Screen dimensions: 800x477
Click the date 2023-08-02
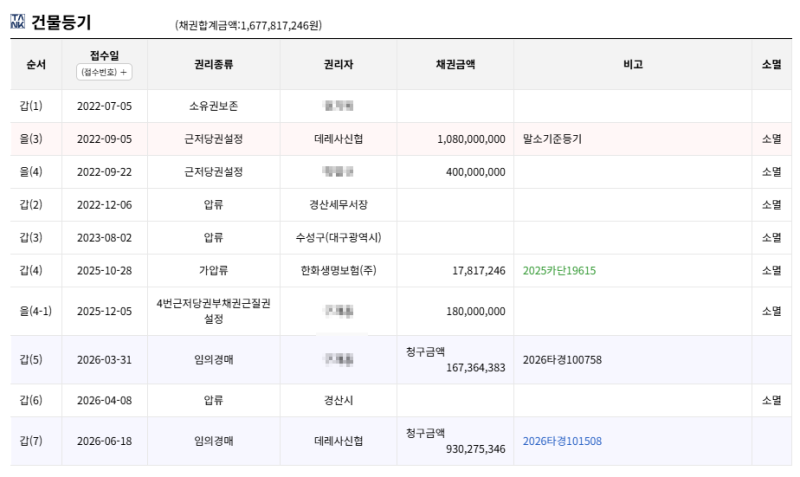(104, 237)
